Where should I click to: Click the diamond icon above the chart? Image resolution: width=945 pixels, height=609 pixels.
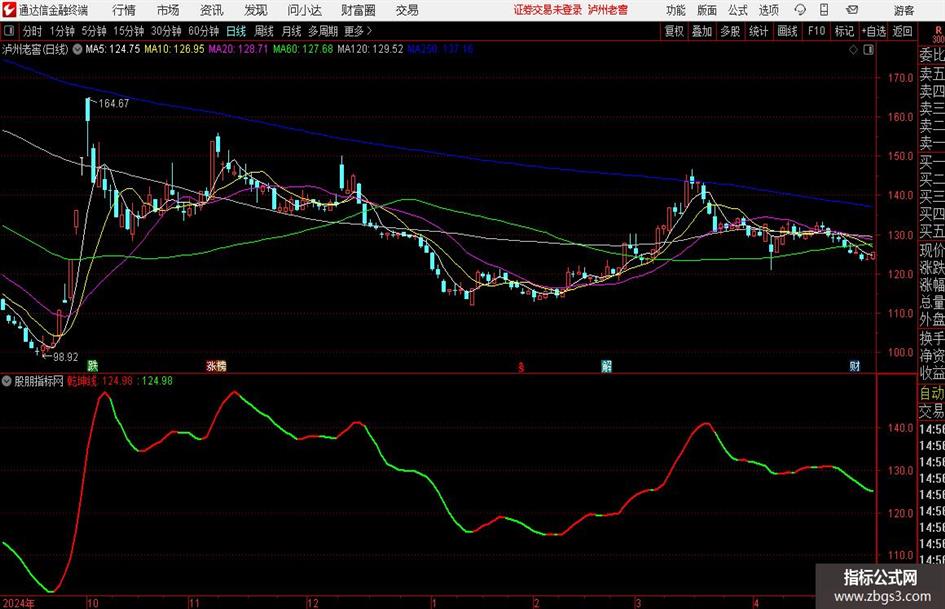coord(853,50)
